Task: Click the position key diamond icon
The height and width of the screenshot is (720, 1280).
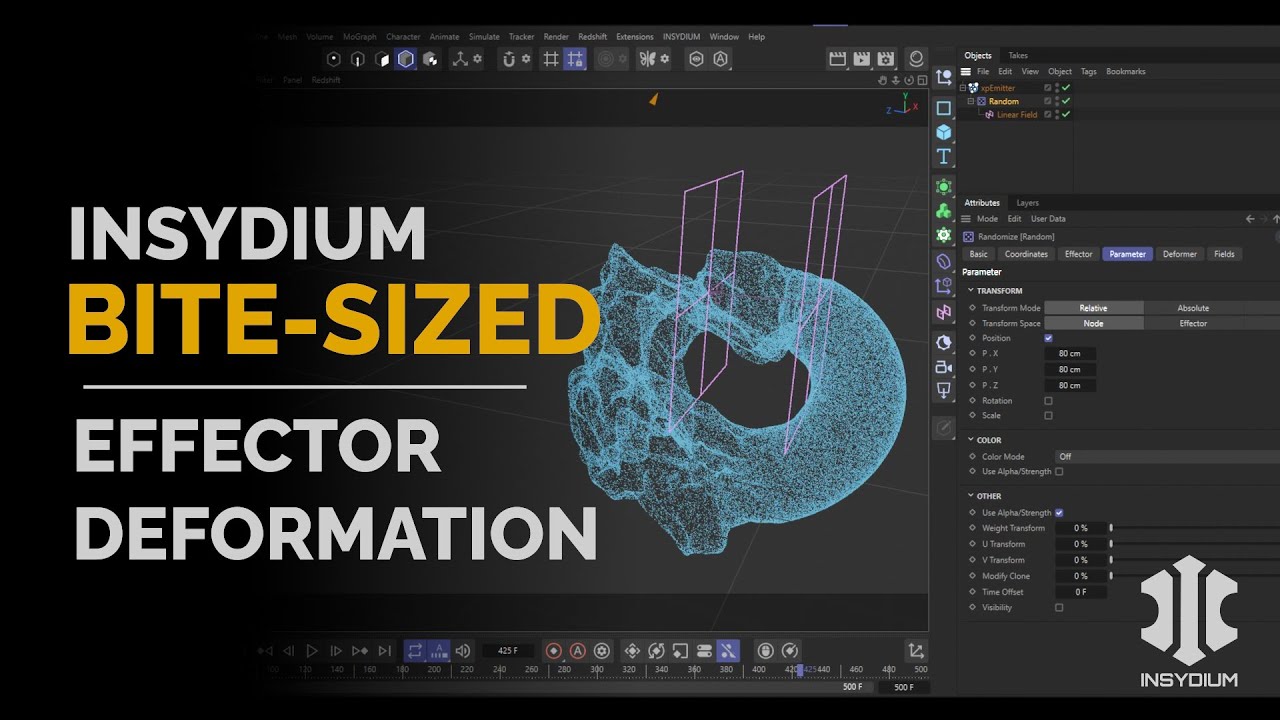Action: [632, 650]
